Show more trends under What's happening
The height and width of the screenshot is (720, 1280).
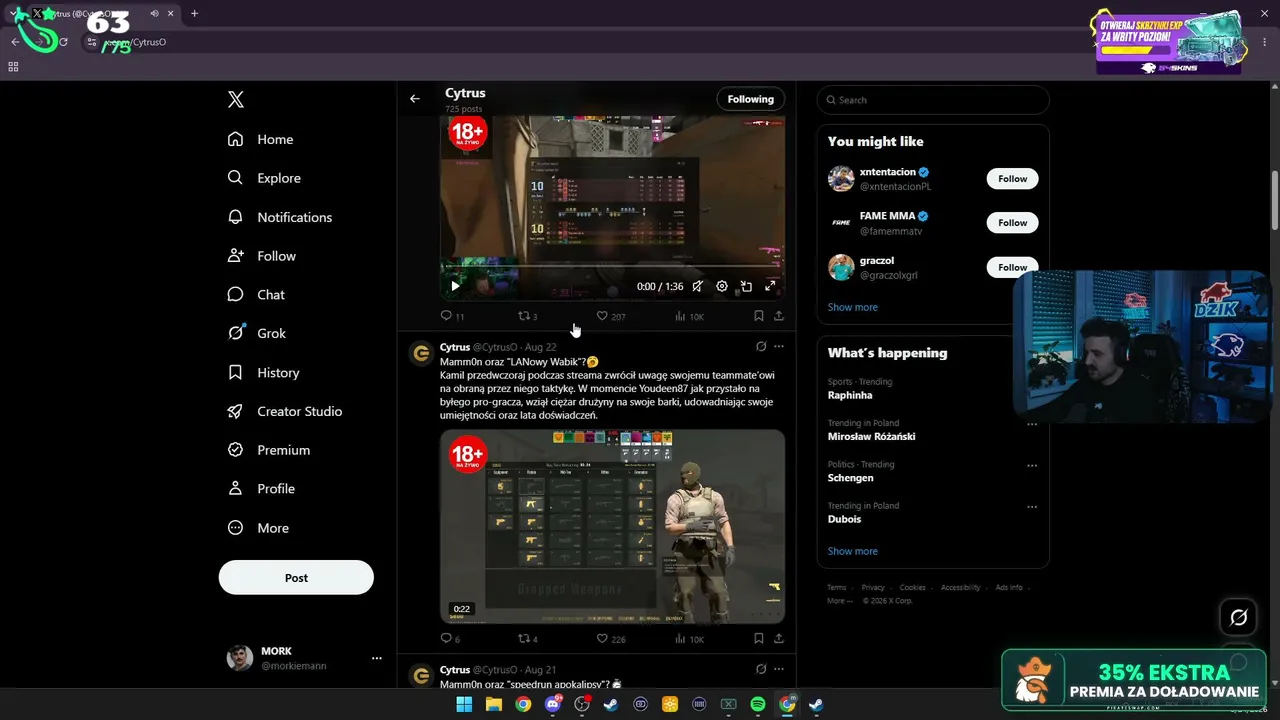coord(853,551)
